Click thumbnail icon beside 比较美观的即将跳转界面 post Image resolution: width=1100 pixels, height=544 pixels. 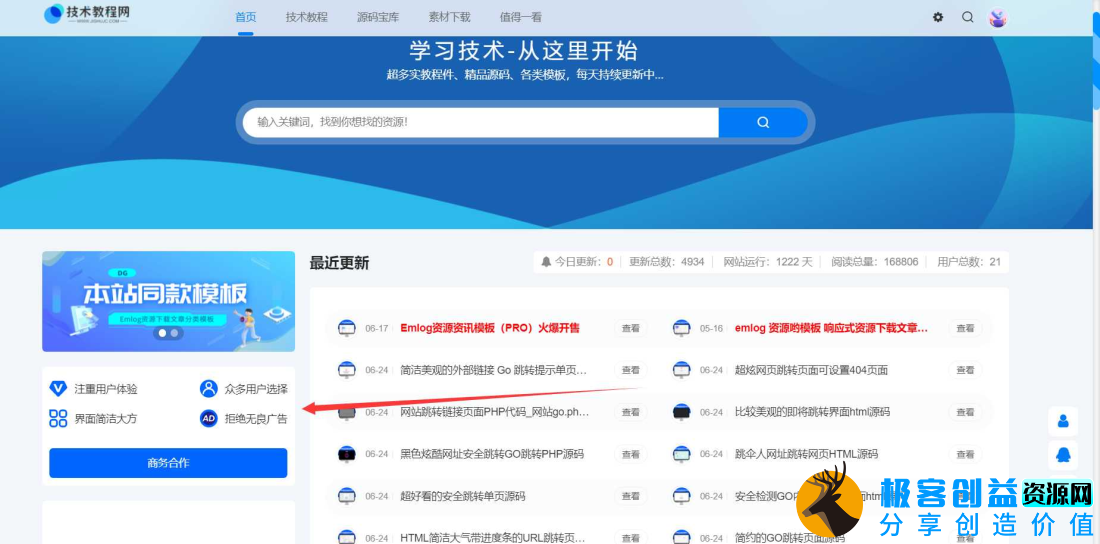[x=681, y=412]
